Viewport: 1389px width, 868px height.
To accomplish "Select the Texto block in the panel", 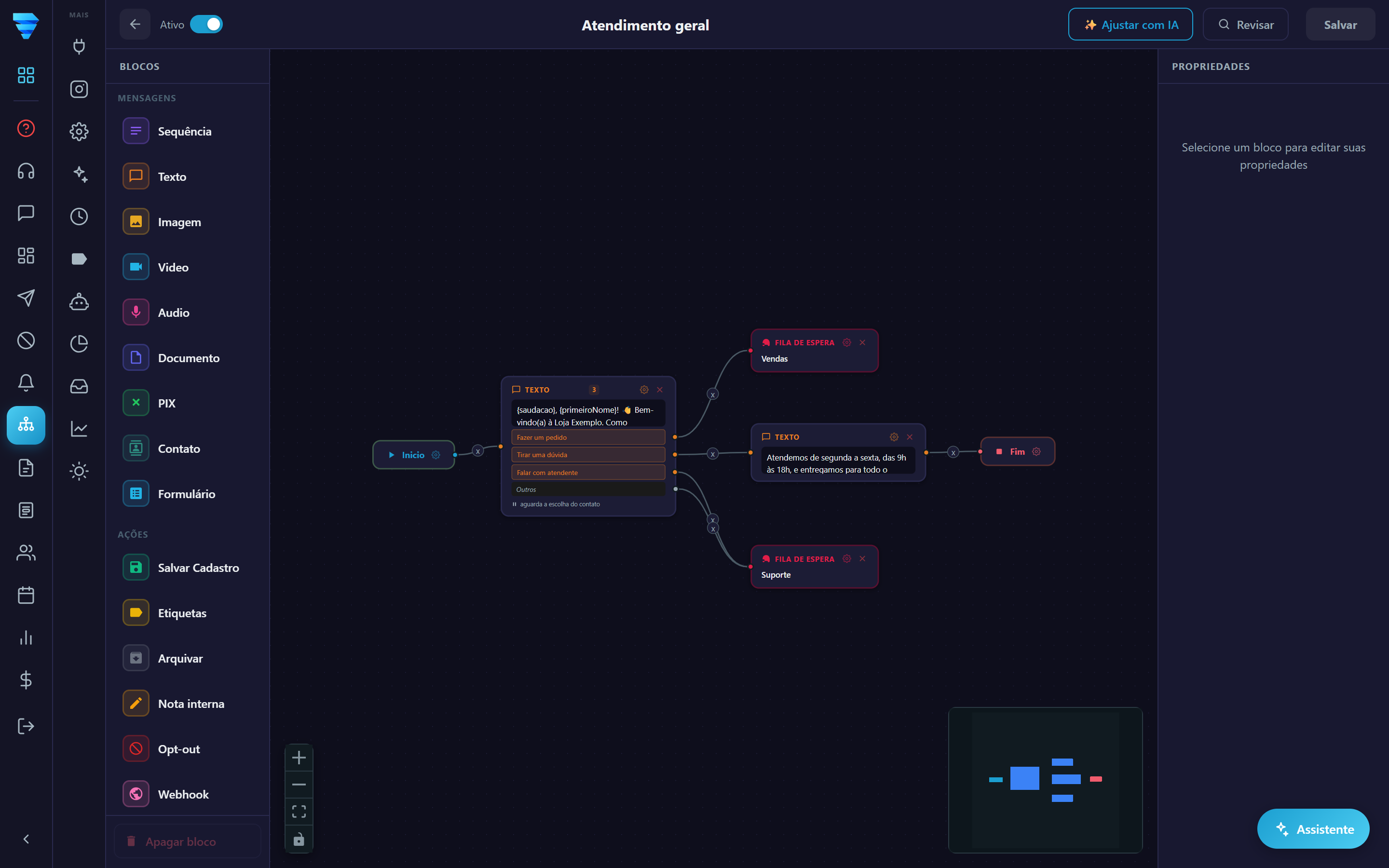I will (188, 176).
